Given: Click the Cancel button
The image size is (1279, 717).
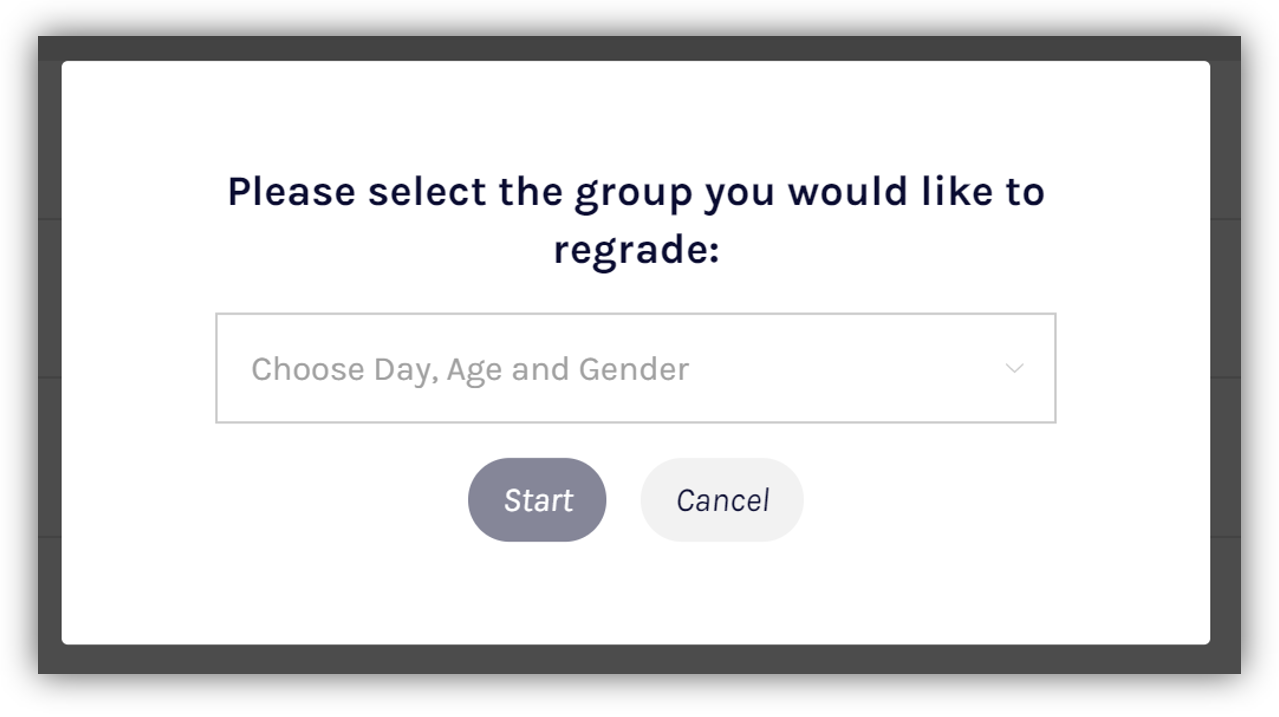Looking at the screenshot, I should click(x=722, y=500).
